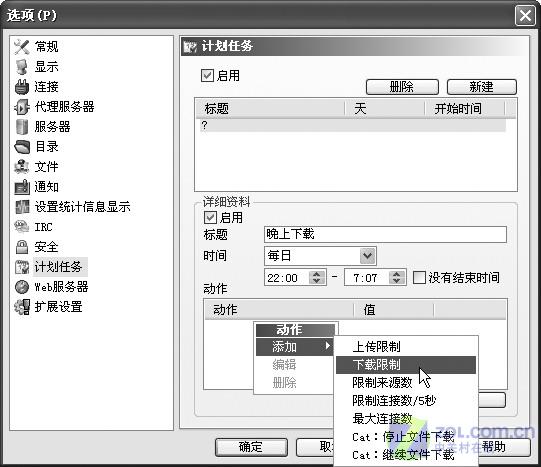Click the 显示 monitor icon

pyautogui.click(x=21, y=67)
